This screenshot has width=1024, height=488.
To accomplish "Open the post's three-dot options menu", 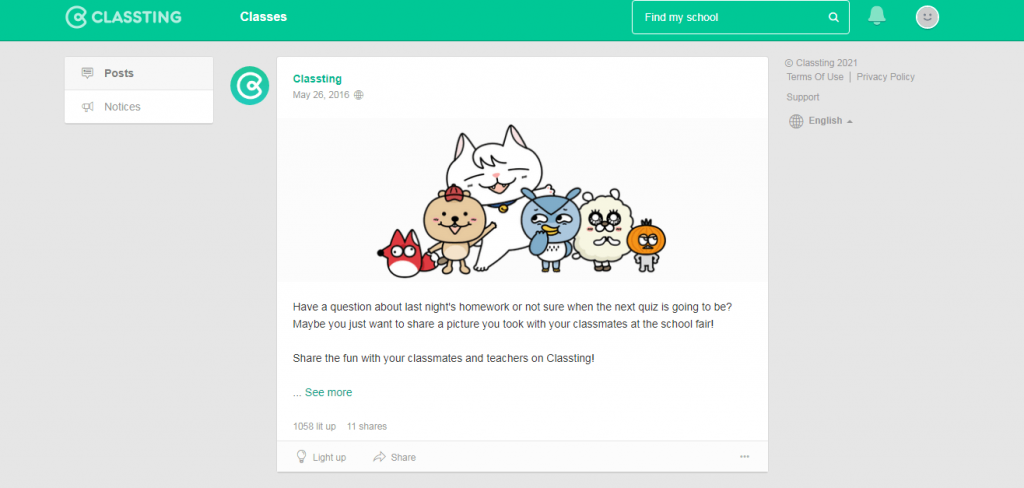I will [x=744, y=457].
